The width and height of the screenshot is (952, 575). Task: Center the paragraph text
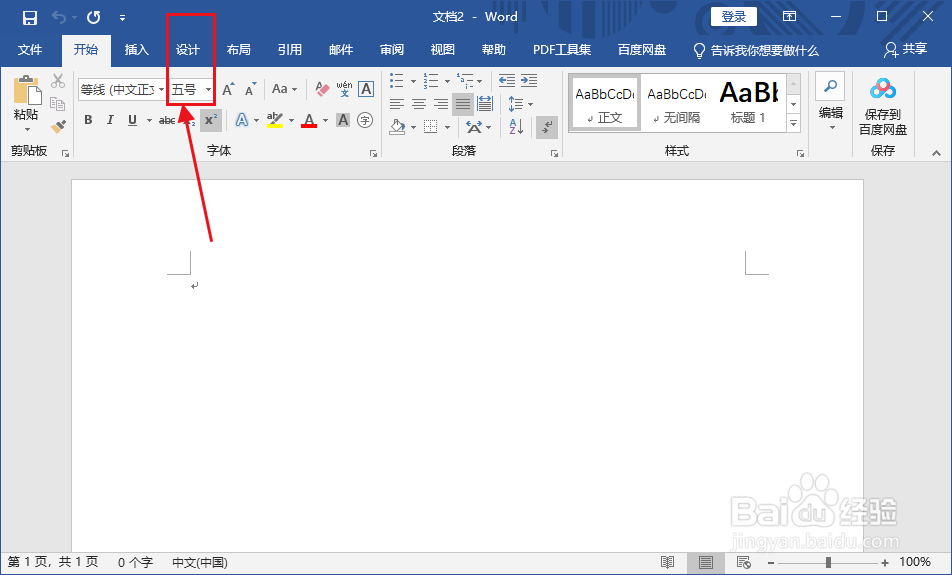pyautogui.click(x=418, y=104)
